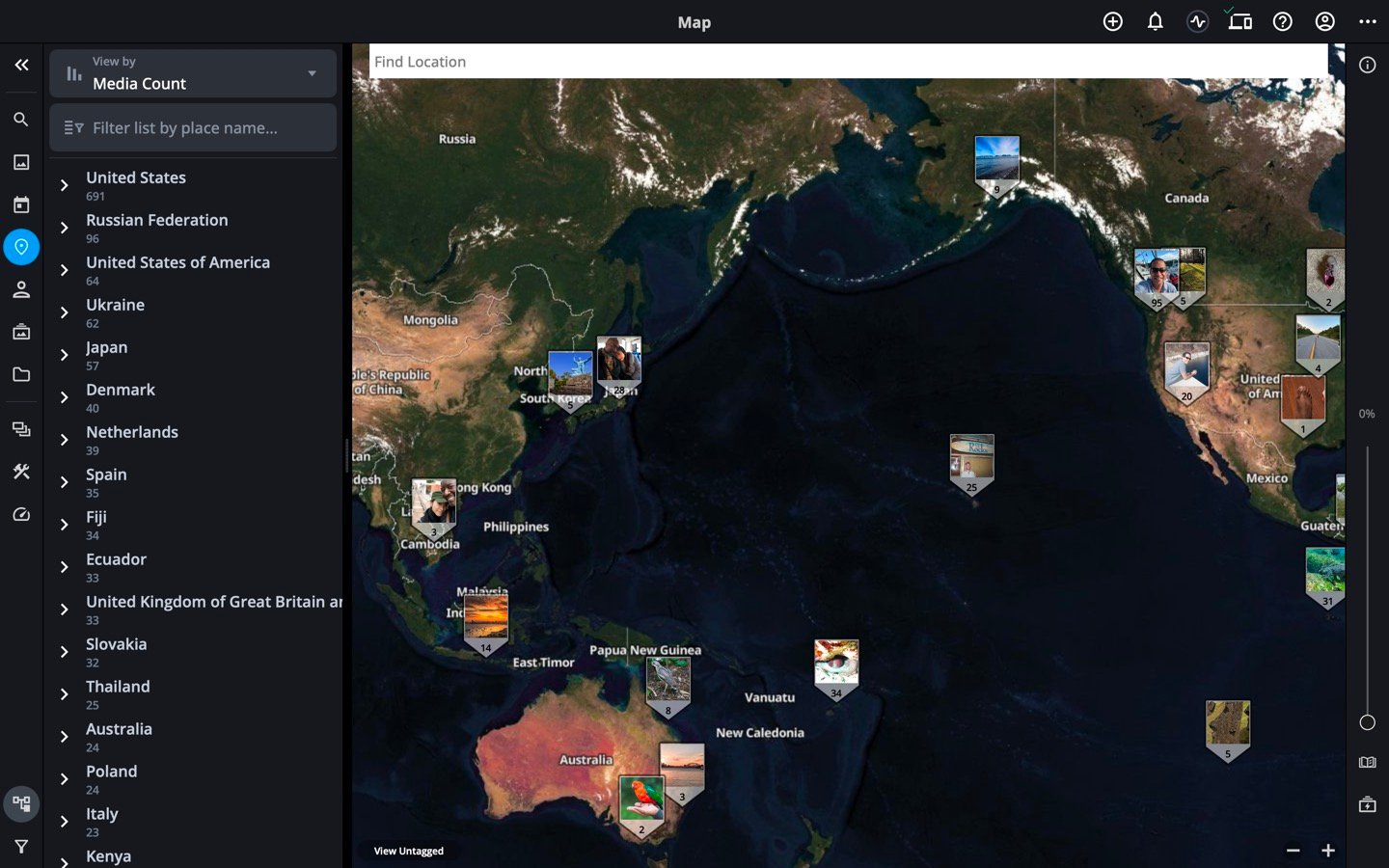1389x868 pixels.
Task: Collapse the left sidebar with double chevron
Action: [21, 65]
